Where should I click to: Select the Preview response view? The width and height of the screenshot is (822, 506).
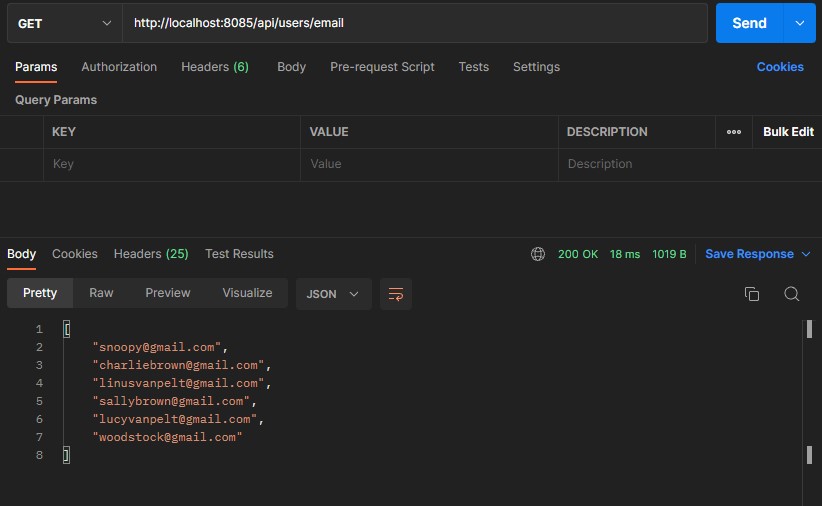(168, 293)
